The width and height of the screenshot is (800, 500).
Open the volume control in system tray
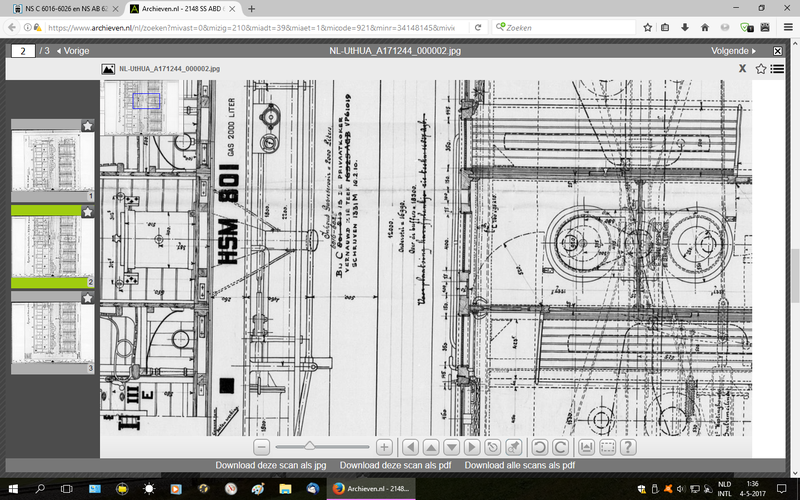point(681,489)
